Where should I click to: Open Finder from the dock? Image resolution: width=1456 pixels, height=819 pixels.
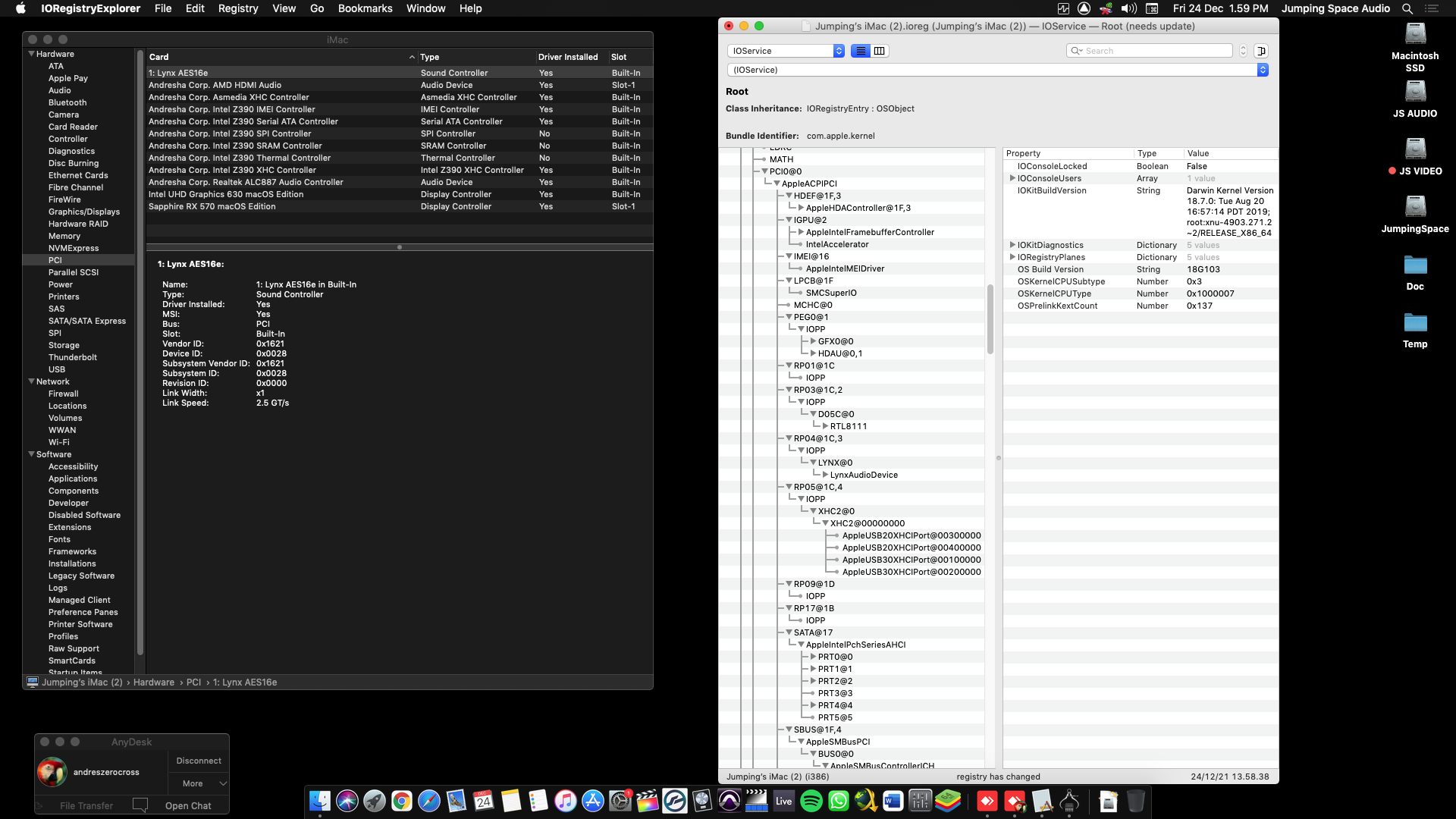coord(320,801)
